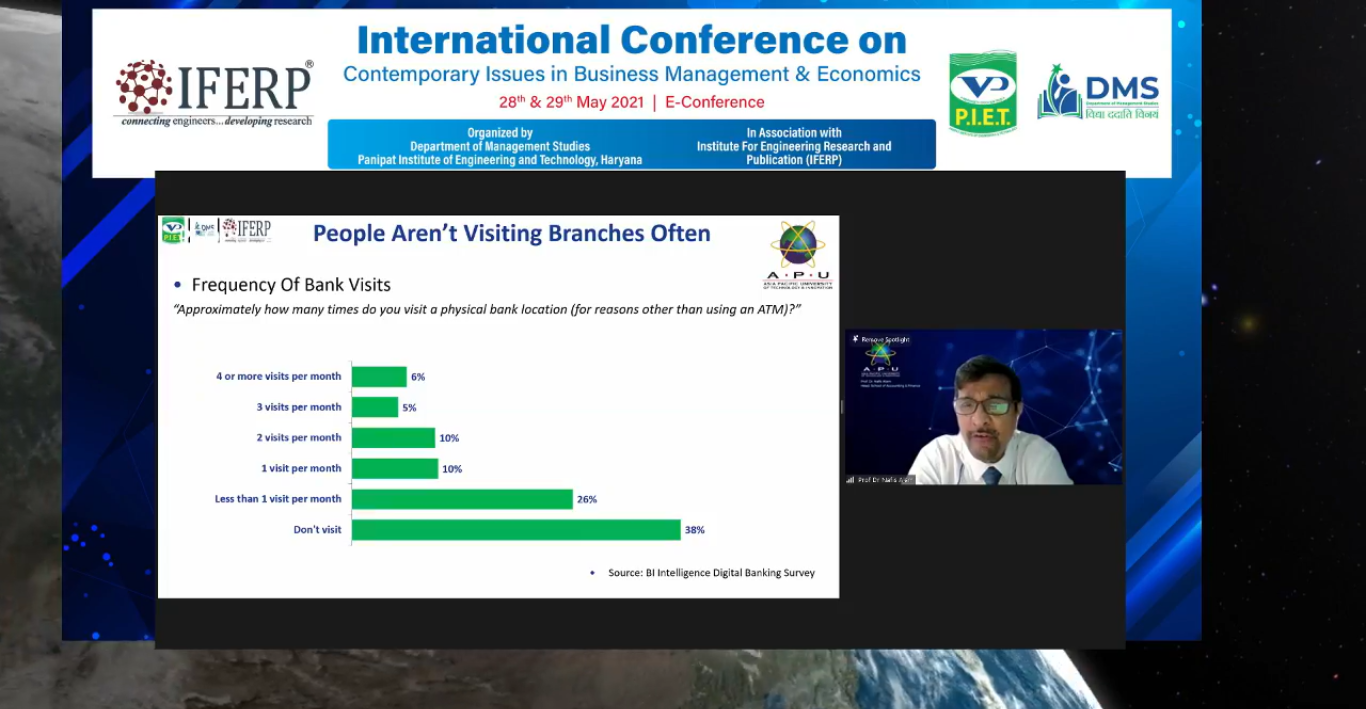Click the "Source: BI Intelligence Digital Banking Survey" text
Screen dimensions: 1366x709
(x=711, y=573)
